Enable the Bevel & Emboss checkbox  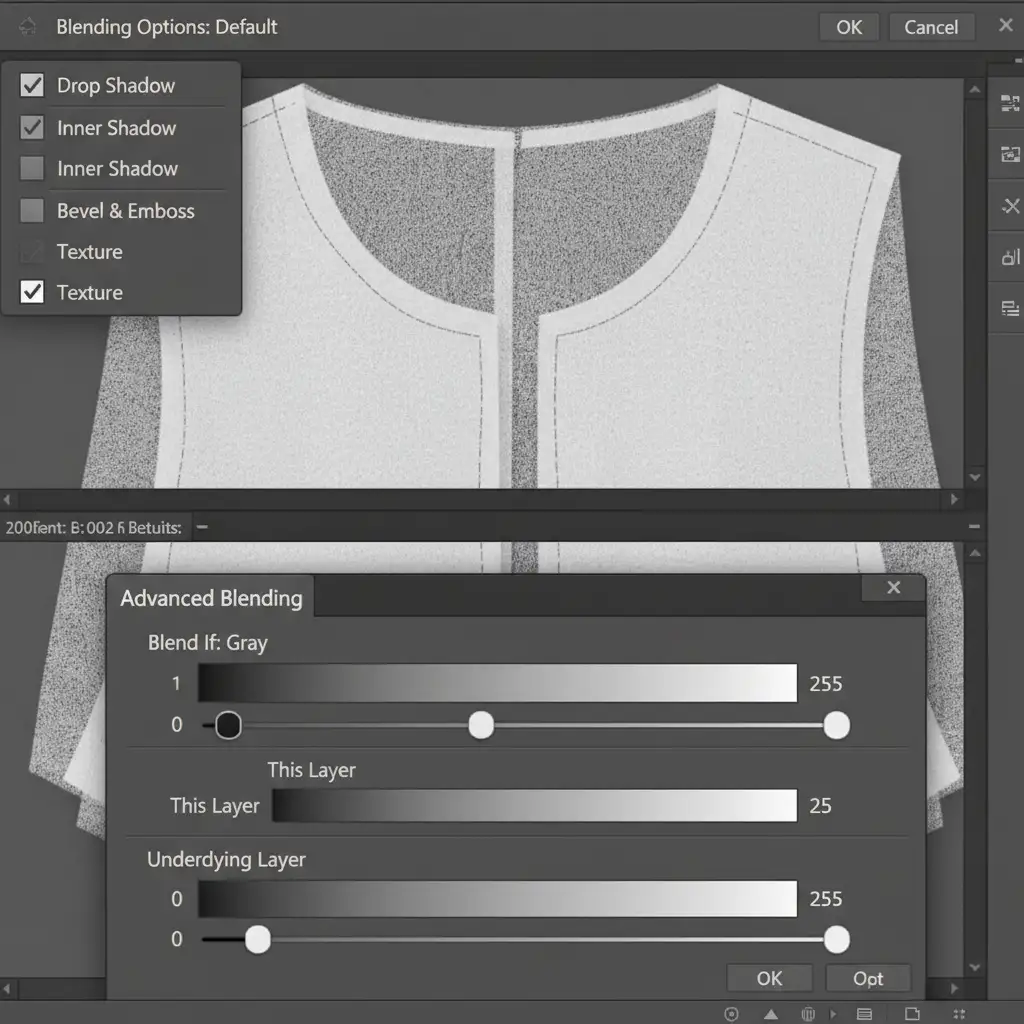32,211
